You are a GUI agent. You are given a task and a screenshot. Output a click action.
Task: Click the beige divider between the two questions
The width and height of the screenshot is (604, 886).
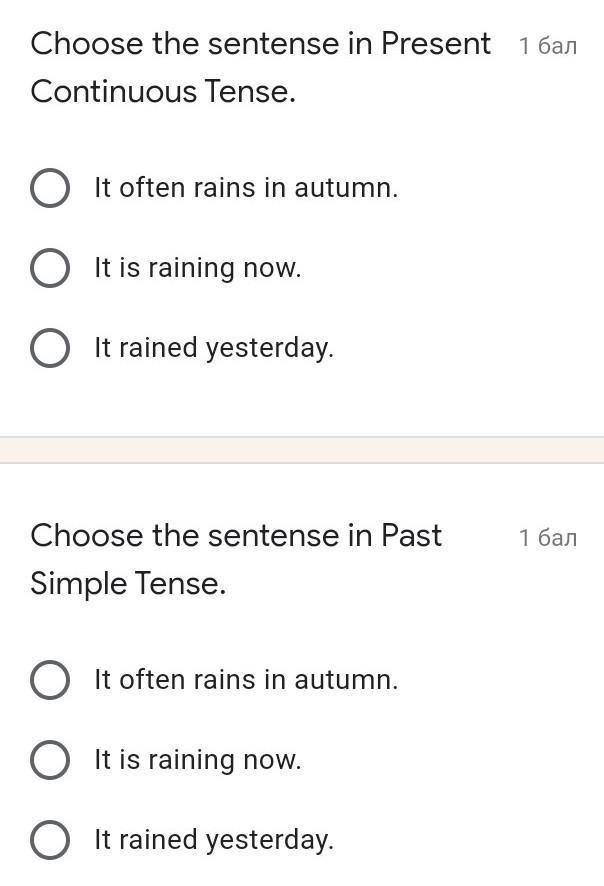[302, 450]
